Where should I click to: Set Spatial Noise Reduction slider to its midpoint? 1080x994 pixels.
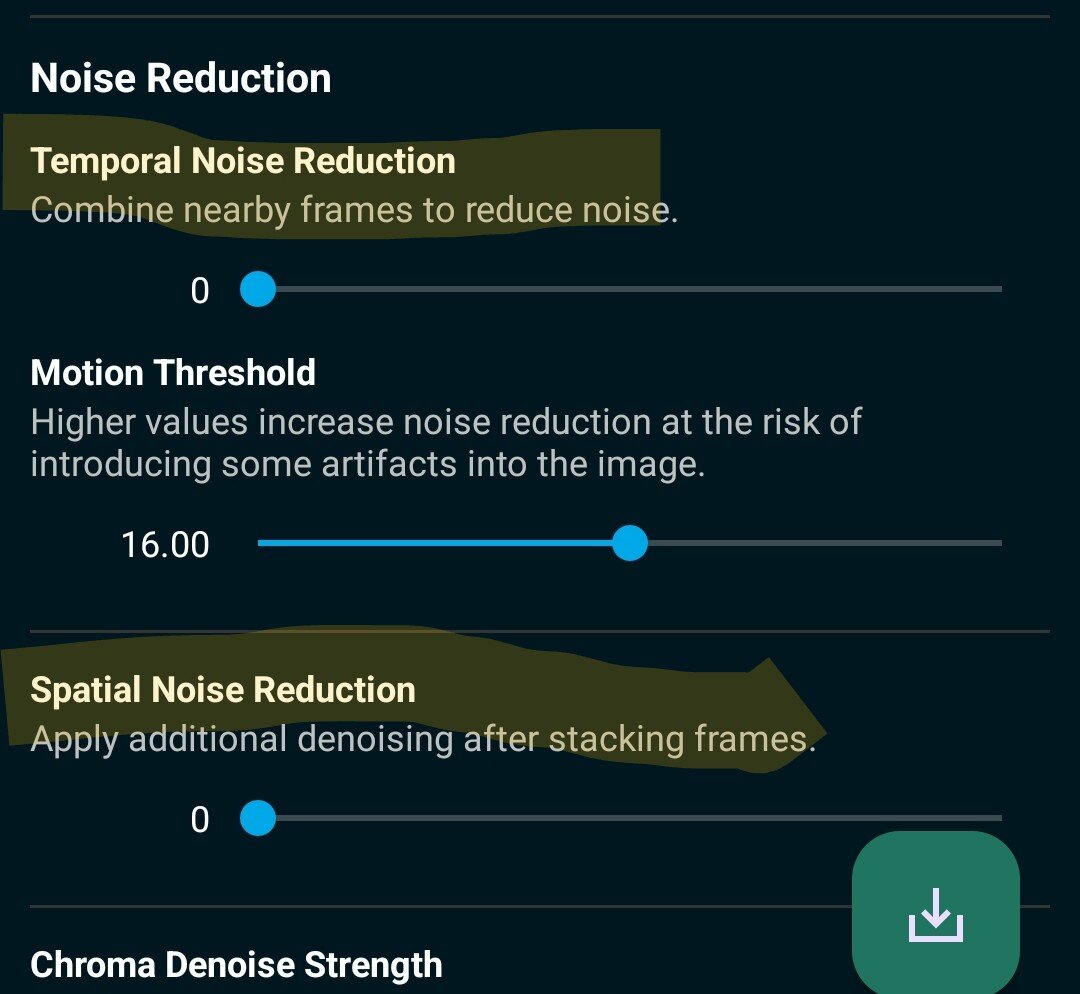(x=629, y=820)
